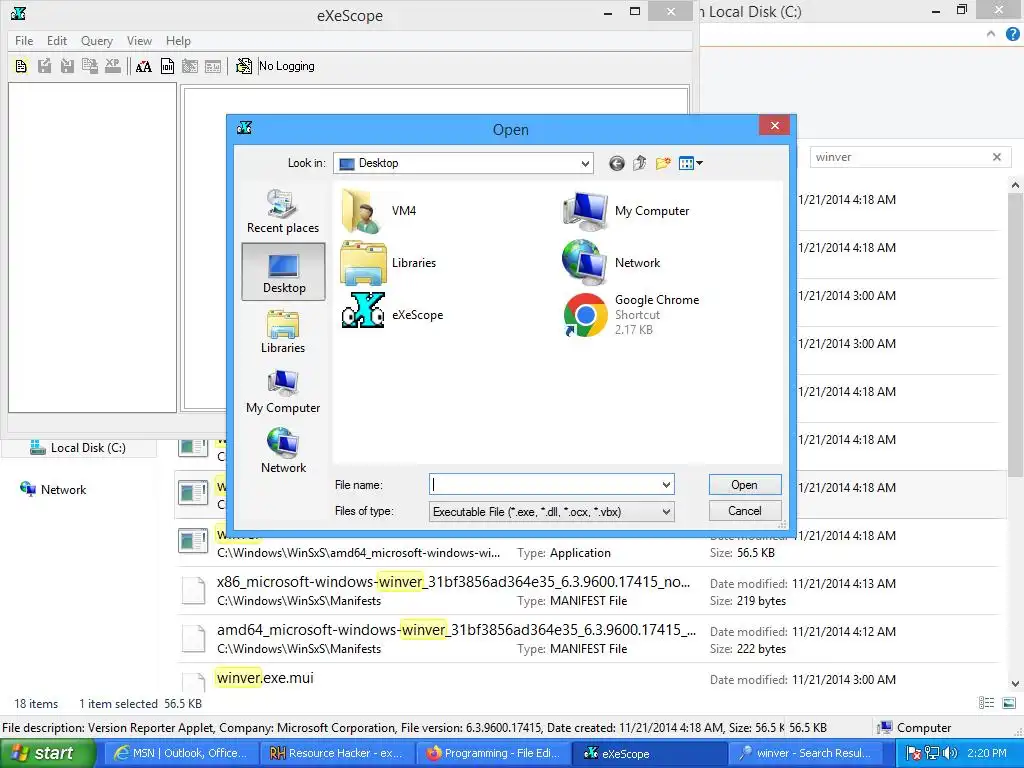Click the Font (AA) toolbar icon

144,66
